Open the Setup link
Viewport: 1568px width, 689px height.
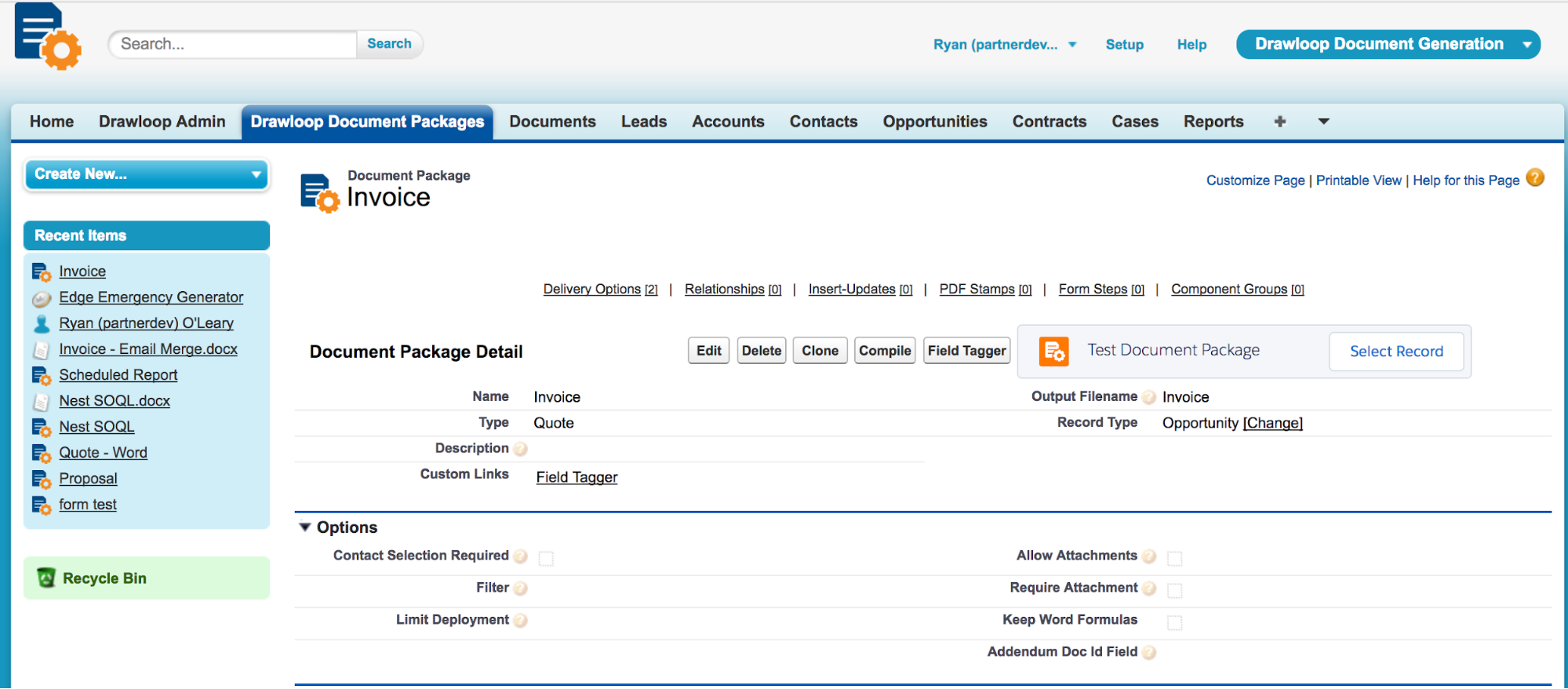click(1124, 45)
